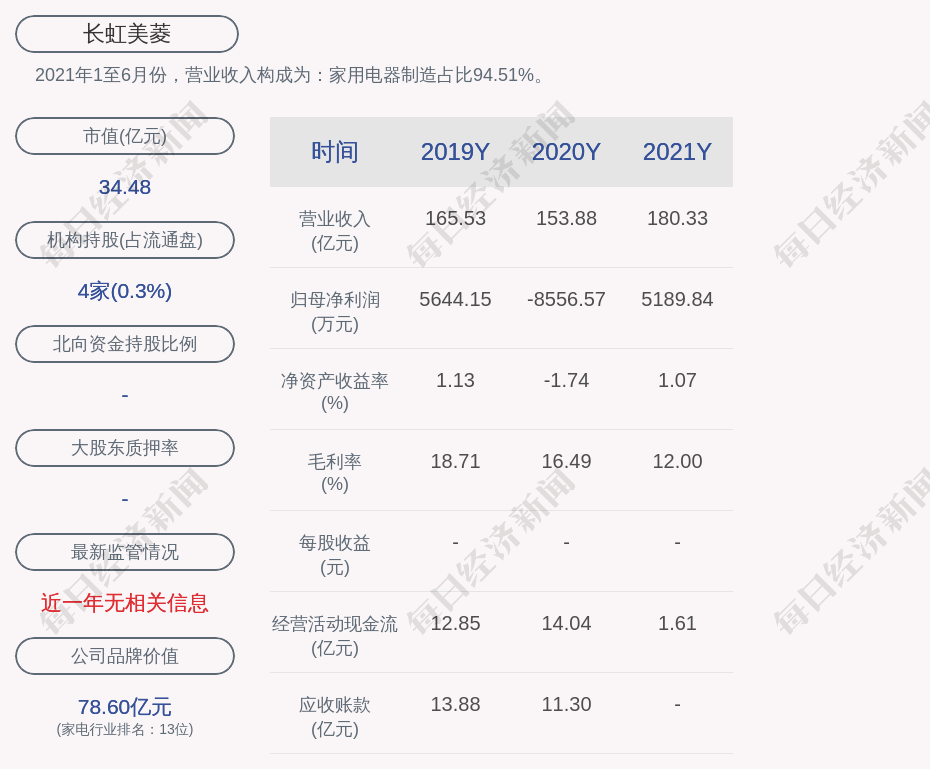The height and width of the screenshot is (769, 930).
Task: Click the 净资产收益率 (%) row label
Action: 335,392
